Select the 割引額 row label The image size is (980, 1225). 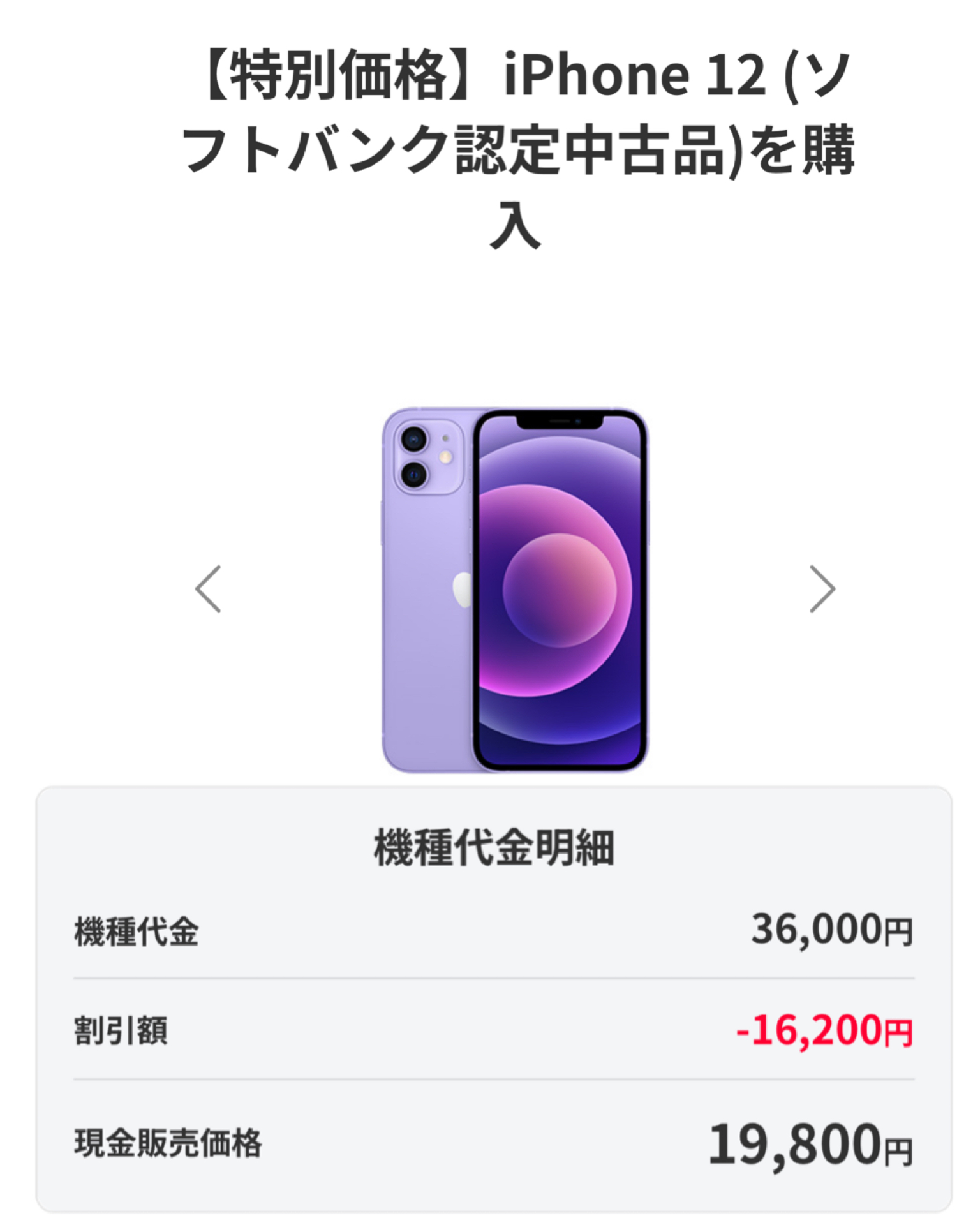121,1030
